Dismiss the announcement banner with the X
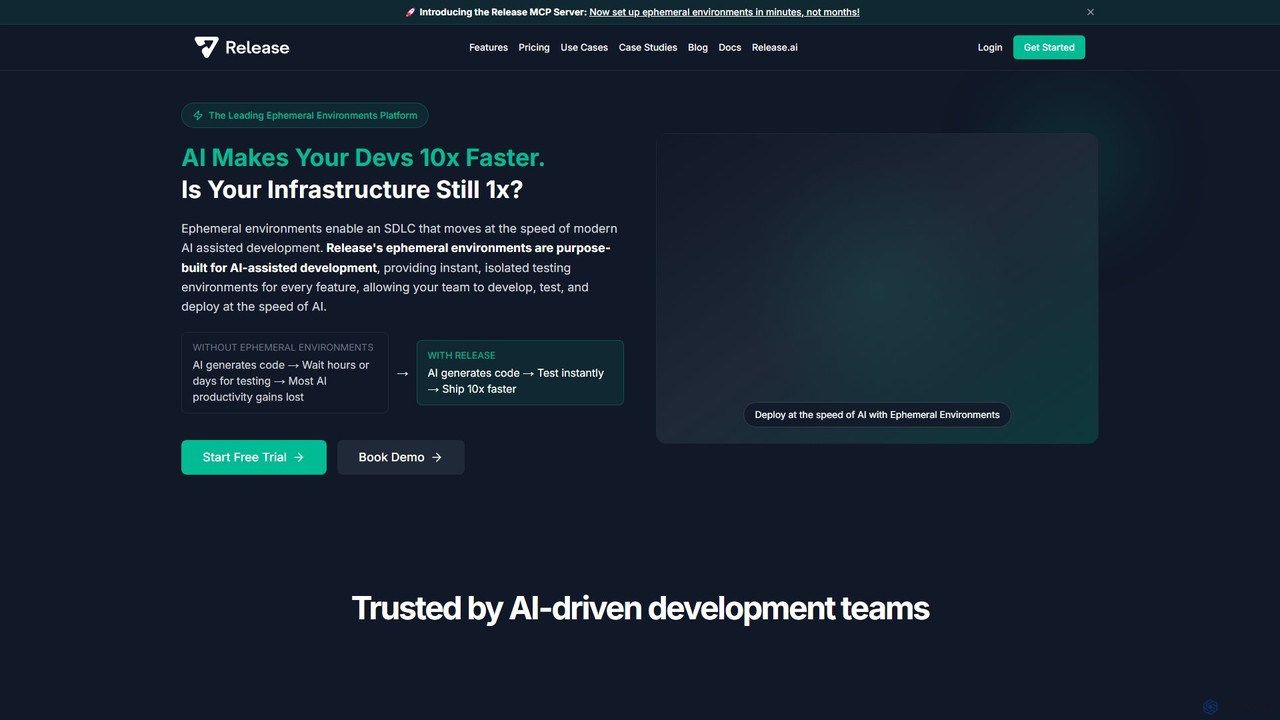 tap(1090, 12)
